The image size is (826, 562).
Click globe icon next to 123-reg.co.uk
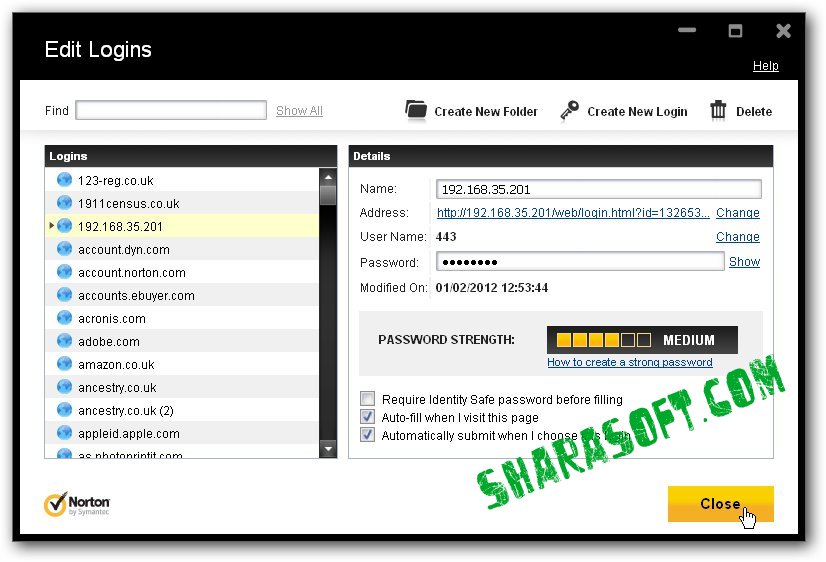pyautogui.click(x=64, y=180)
